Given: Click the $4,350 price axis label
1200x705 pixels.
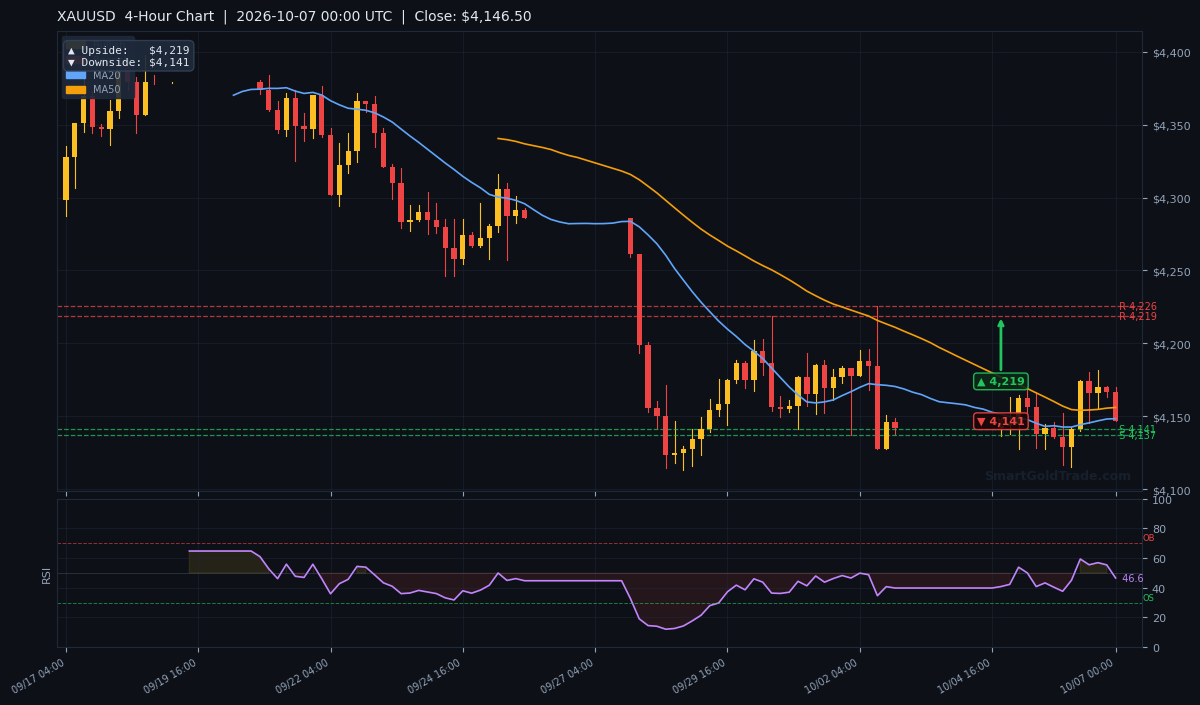Looking at the screenshot, I should click(1170, 126).
